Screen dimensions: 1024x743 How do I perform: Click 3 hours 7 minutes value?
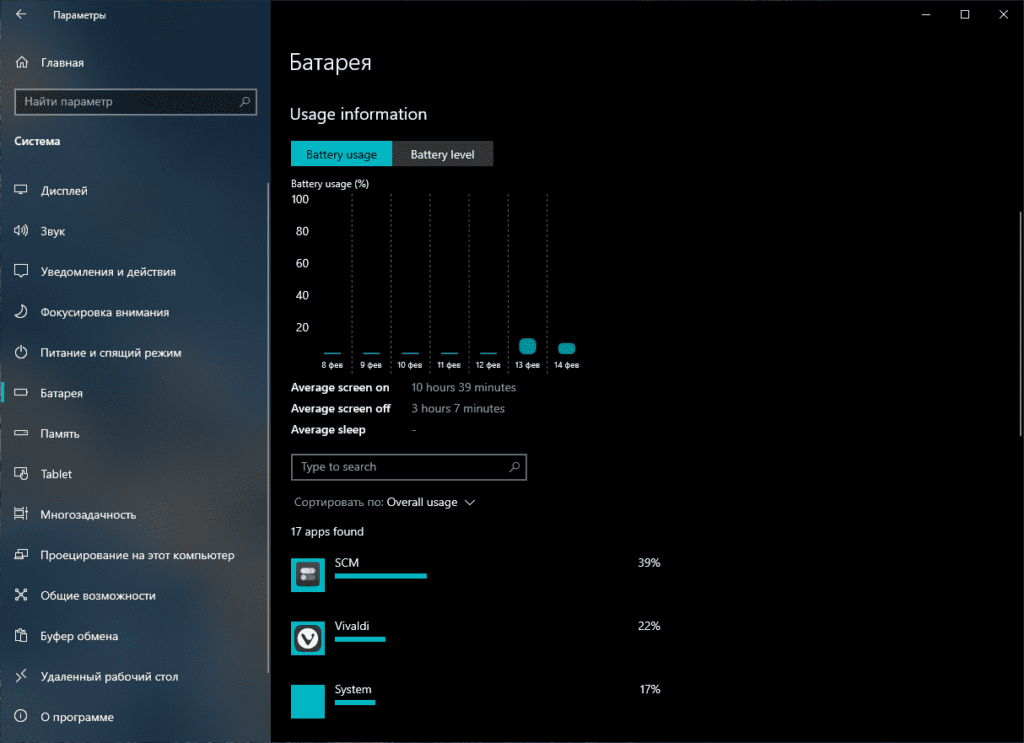[458, 408]
